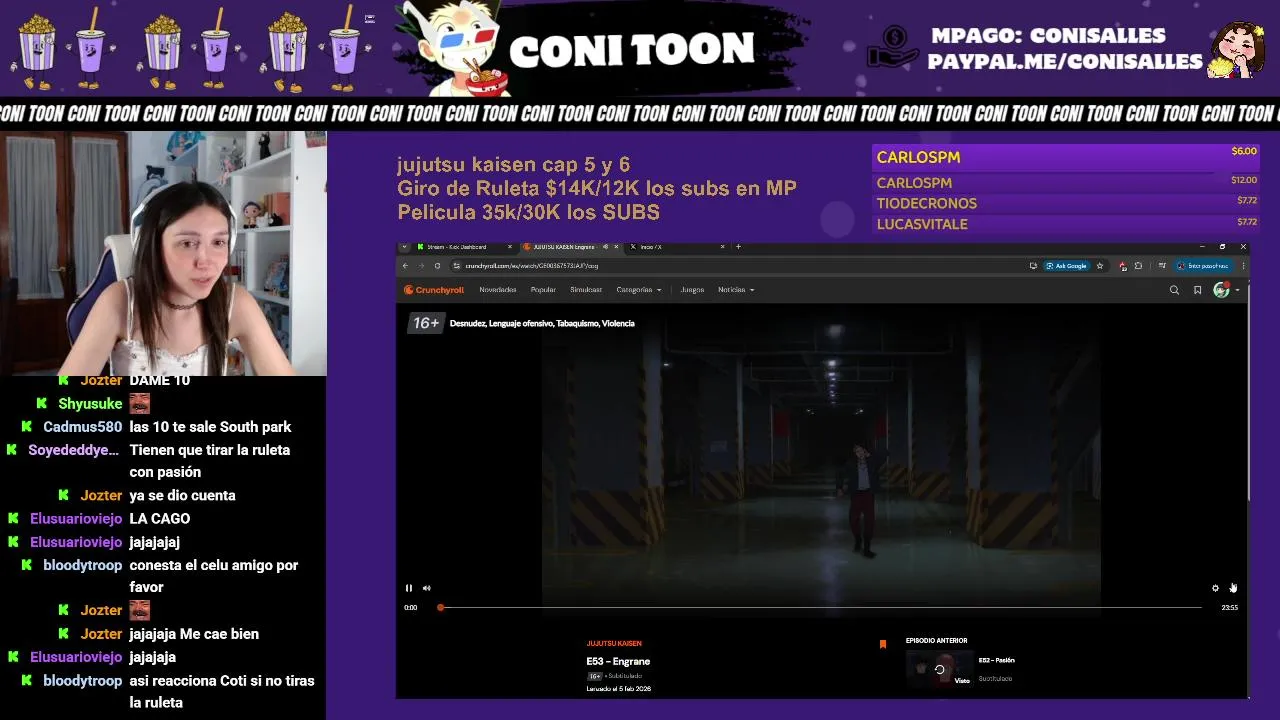
Task: Open the Crunchyroll search icon
Action: pos(1174,290)
